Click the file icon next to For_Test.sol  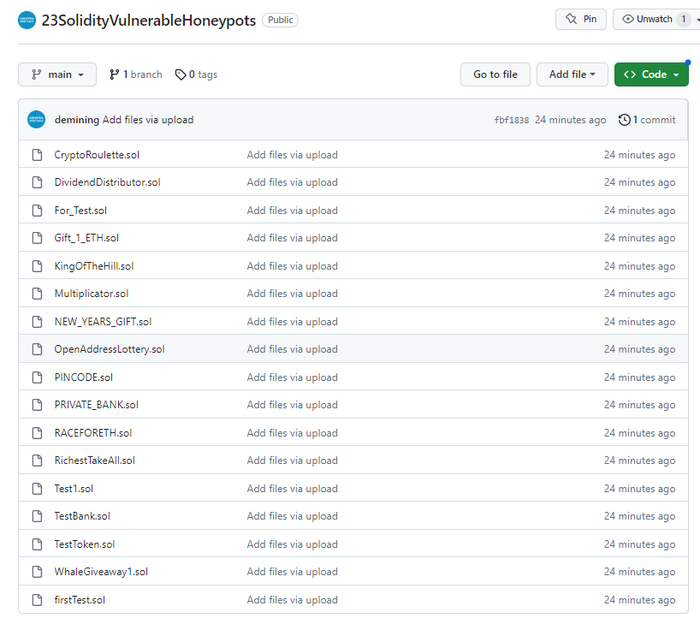[x=37, y=210]
